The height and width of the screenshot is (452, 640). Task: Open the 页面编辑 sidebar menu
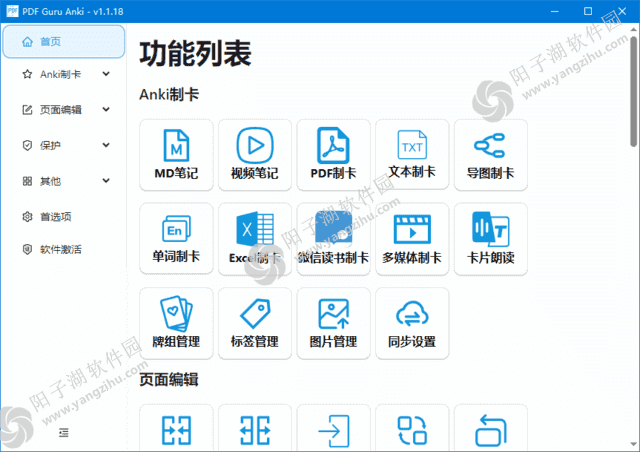pos(64,109)
